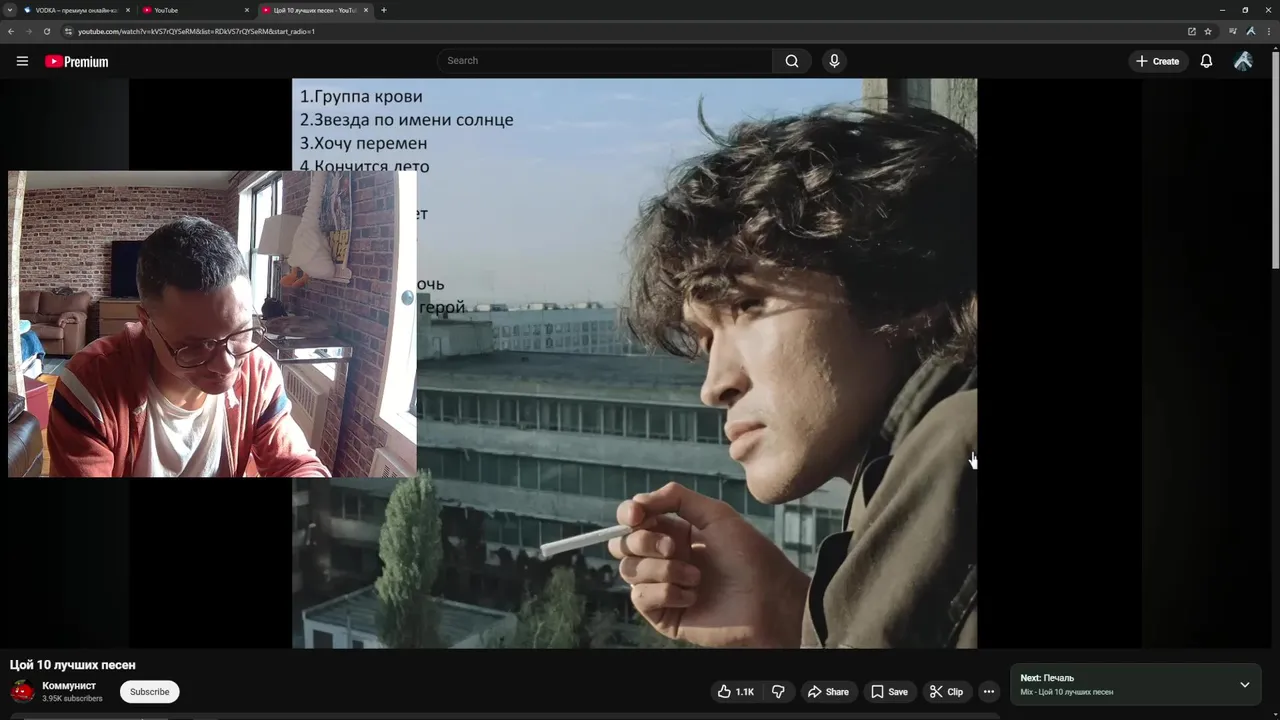This screenshot has height=720, width=1280.
Task: Open Chrome three-dot menu
Action: tap(1267, 31)
